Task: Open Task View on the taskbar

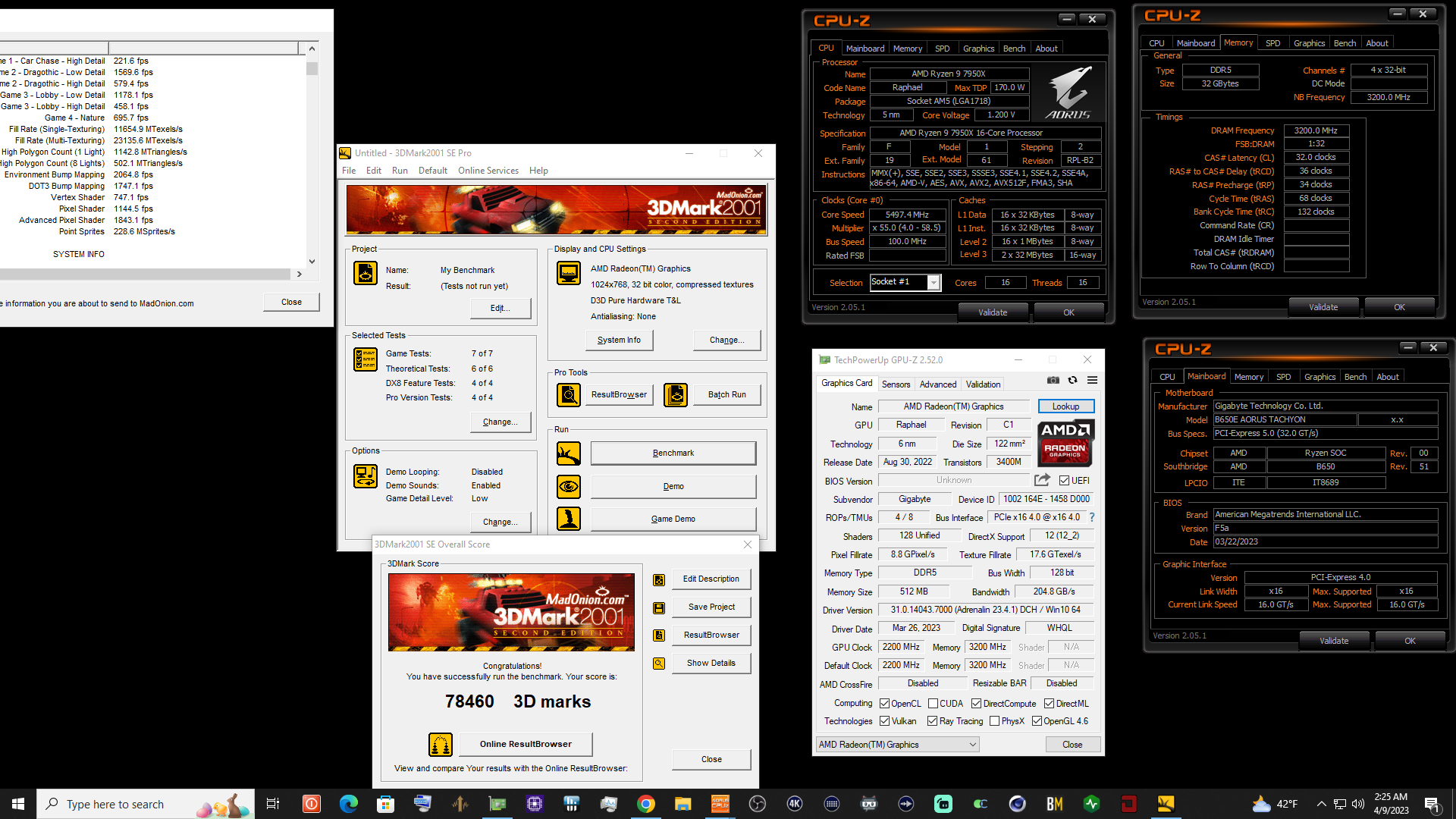Action: point(273,804)
